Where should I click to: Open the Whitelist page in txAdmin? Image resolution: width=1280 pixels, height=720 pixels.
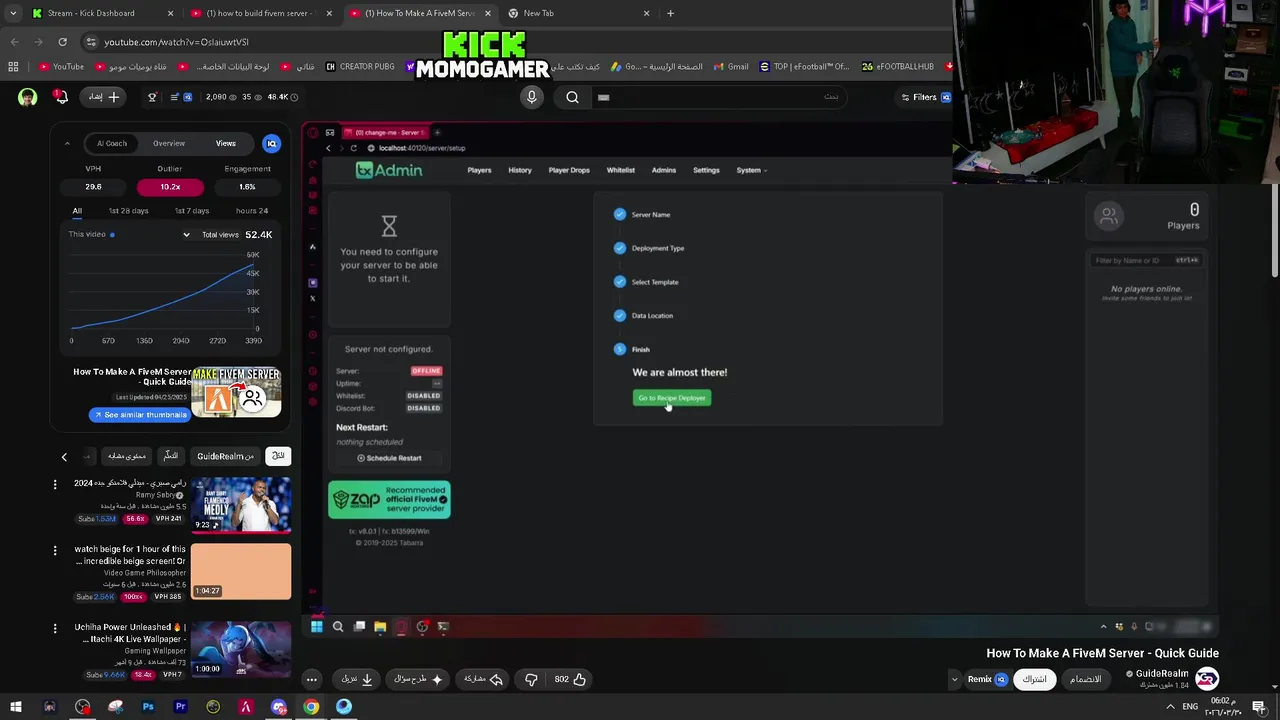(x=620, y=170)
